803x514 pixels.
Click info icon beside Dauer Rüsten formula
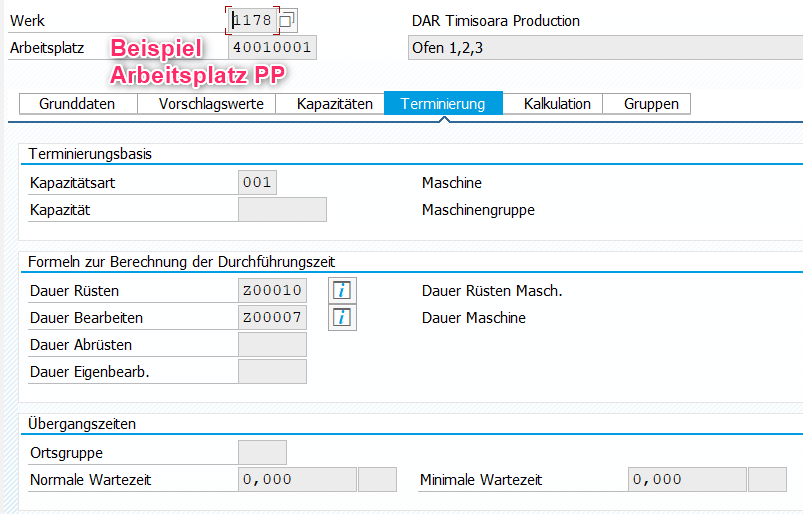(x=343, y=291)
